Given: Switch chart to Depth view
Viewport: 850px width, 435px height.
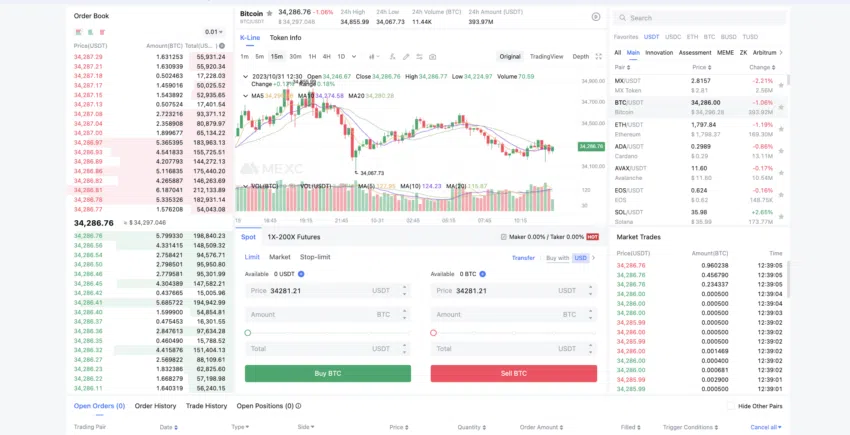Looking at the screenshot, I should [x=581, y=56].
